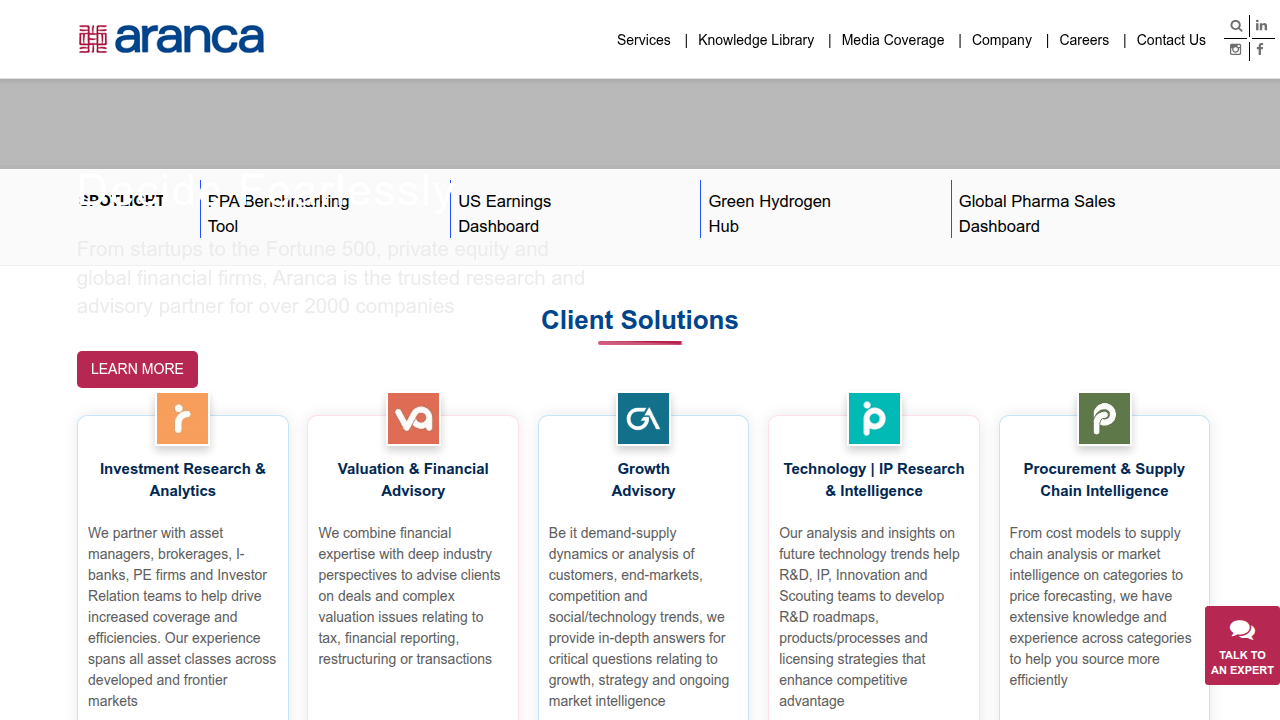Select Technology | IP Research & Intelligence heading
The image size is (1280, 720).
click(x=874, y=480)
